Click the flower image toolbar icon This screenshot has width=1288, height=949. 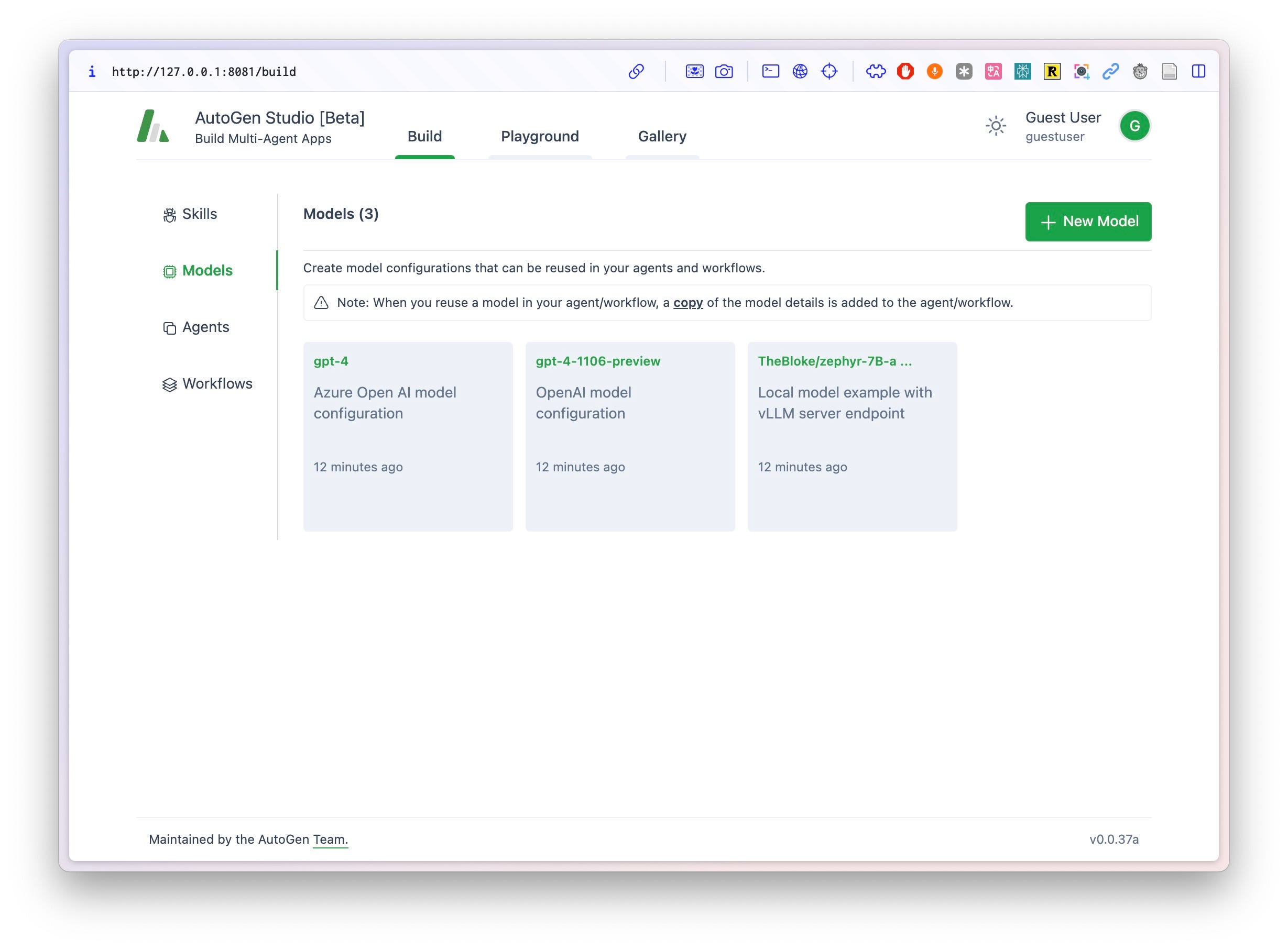694,71
